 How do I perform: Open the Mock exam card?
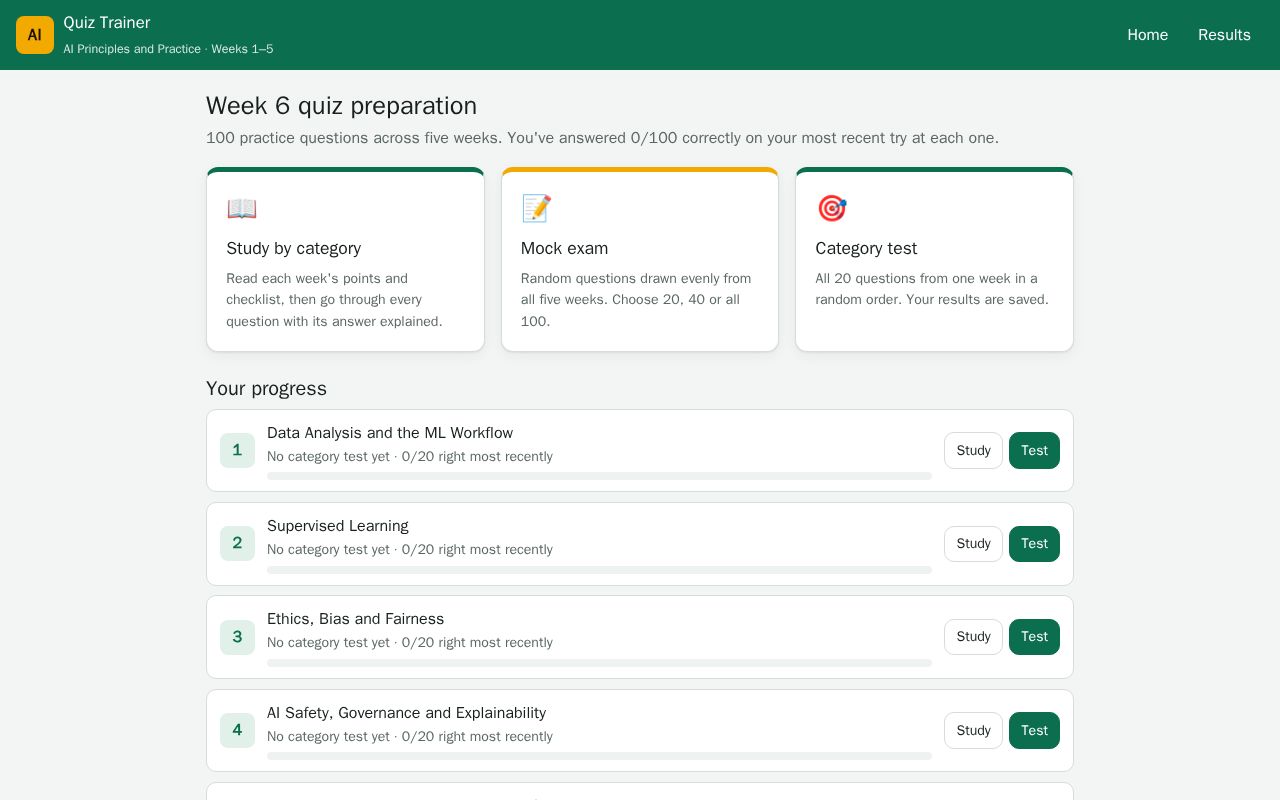[x=640, y=259]
